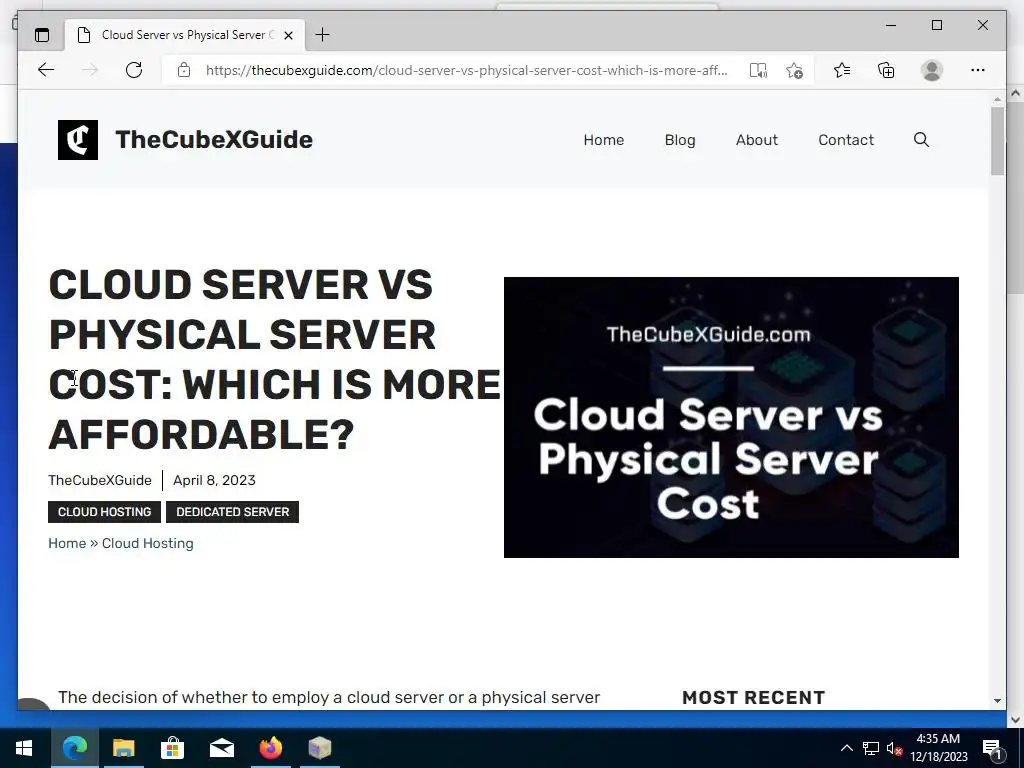Reload the page with the refresh icon

click(x=134, y=70)
